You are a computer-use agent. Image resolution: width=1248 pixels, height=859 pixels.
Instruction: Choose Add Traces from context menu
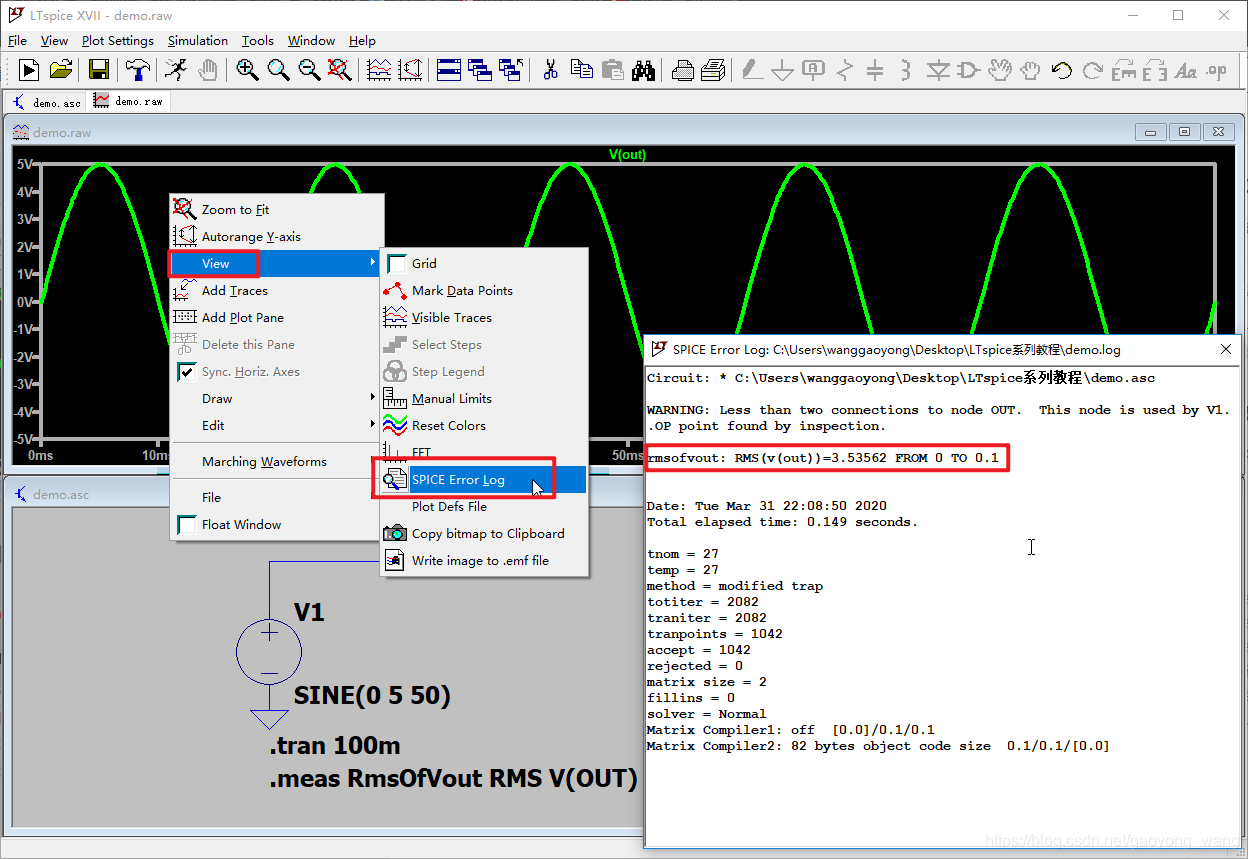tap(277, 290)
